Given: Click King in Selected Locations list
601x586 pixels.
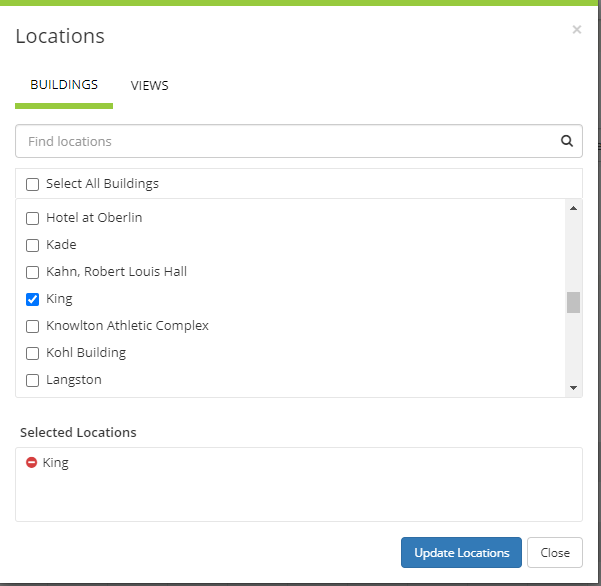Looking at the screenshot, I should 56,463.
